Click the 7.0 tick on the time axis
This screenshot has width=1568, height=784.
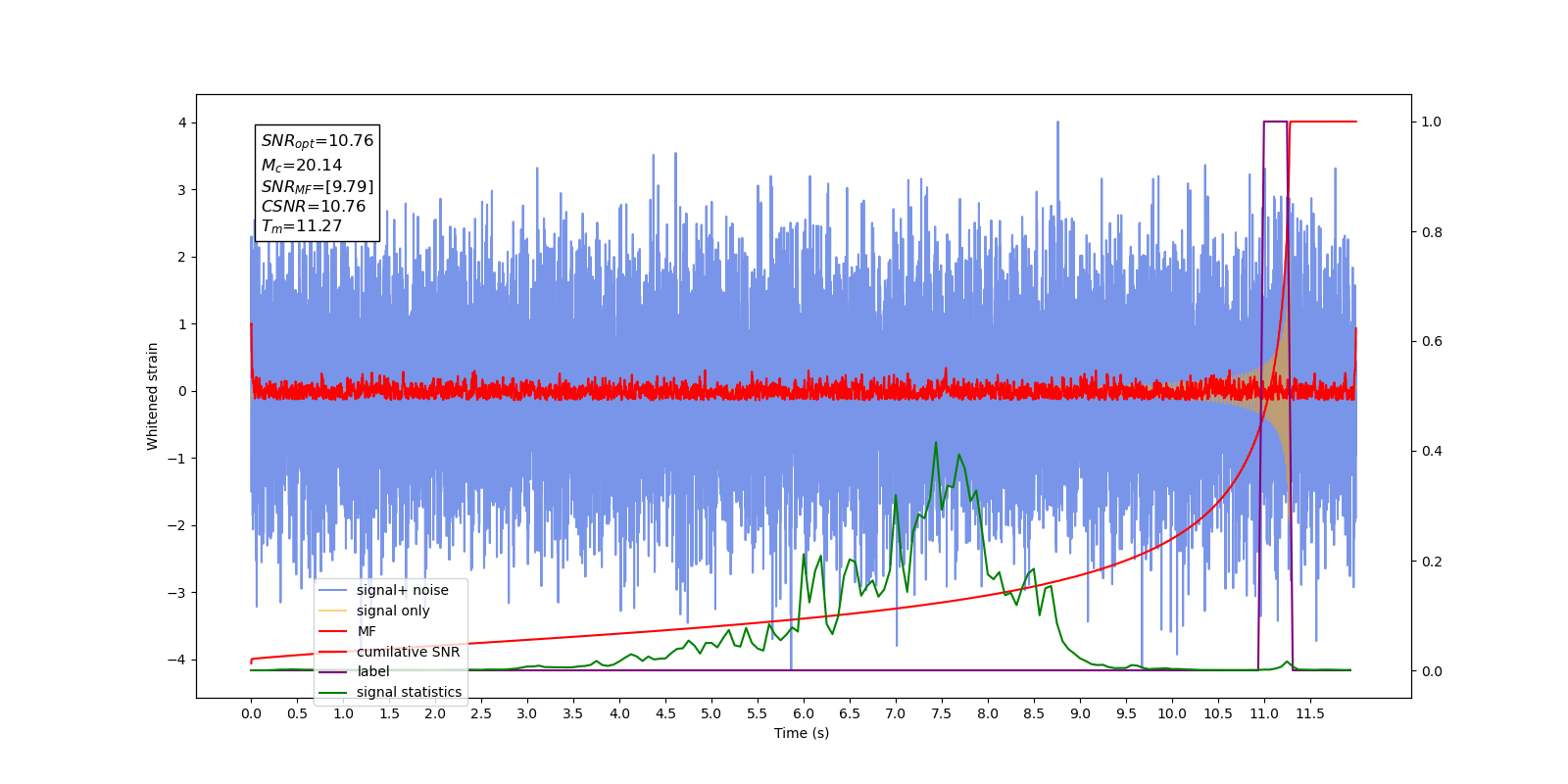point(896,713)
